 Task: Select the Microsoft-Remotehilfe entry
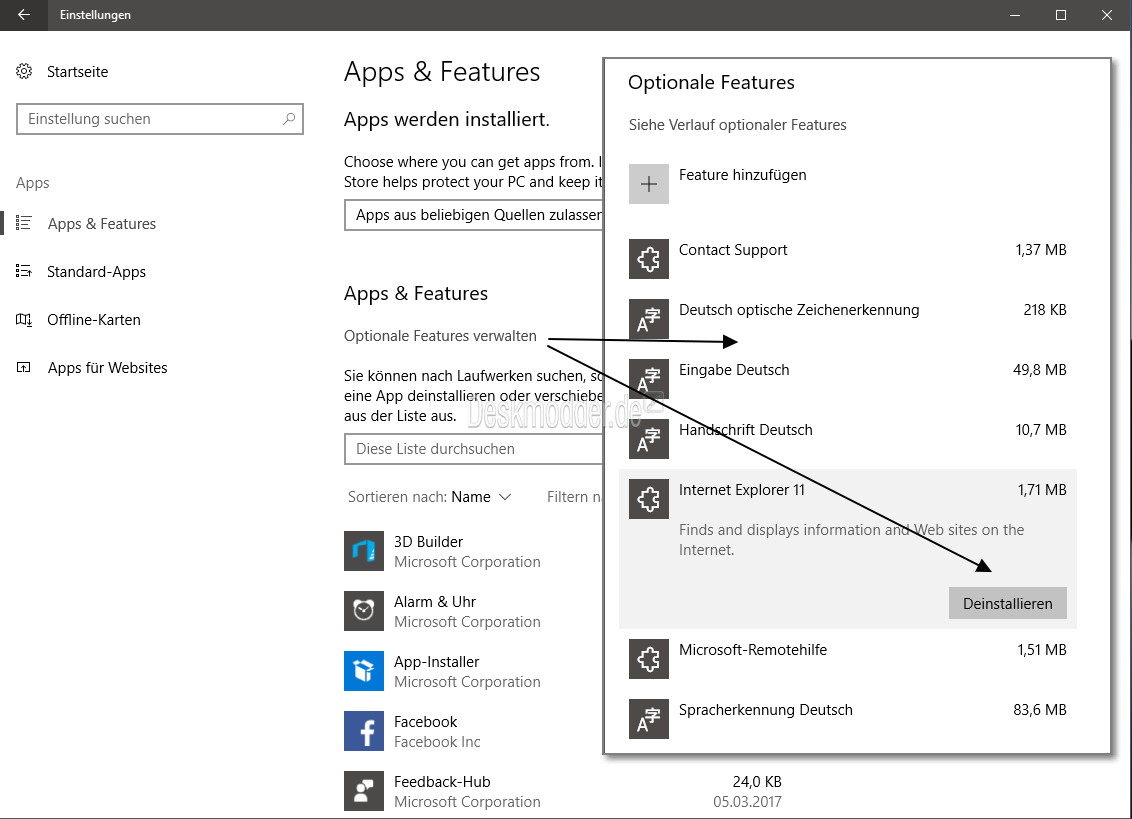[x=848, y=659]
